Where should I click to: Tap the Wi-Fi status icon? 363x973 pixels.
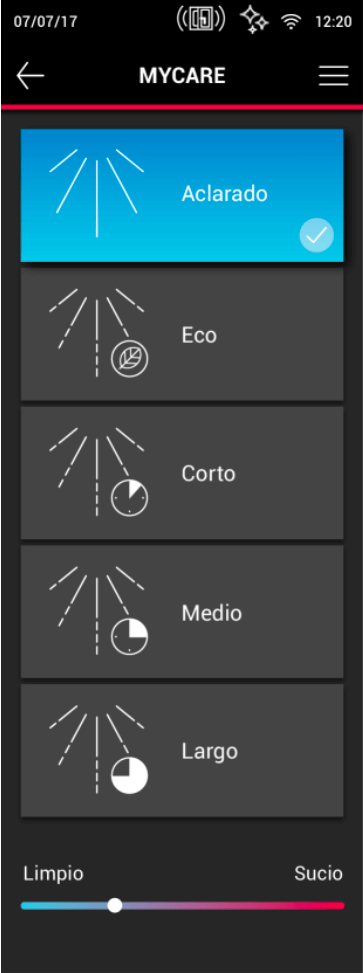pos(290,22)
